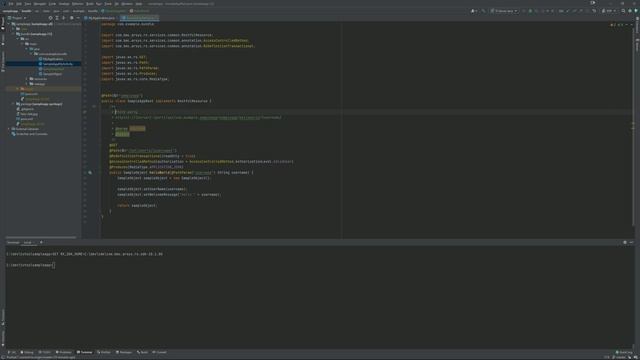Collapse the sampleapp root project node
The height and width of the screenshot is (360, 640).
click(9, 24)
